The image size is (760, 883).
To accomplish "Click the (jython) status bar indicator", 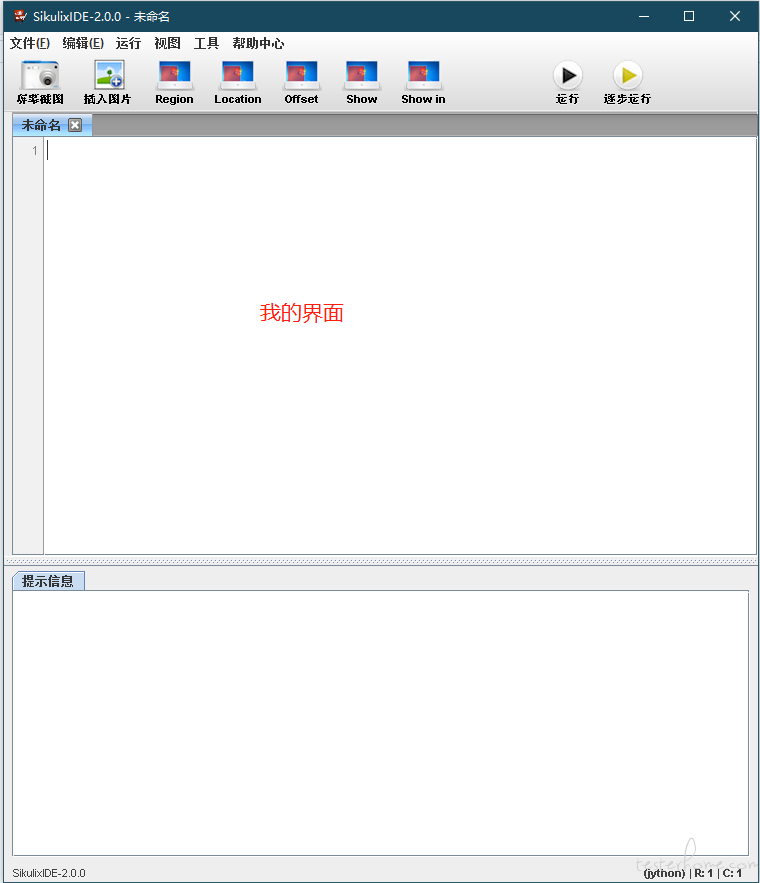I will click(664, 873).
